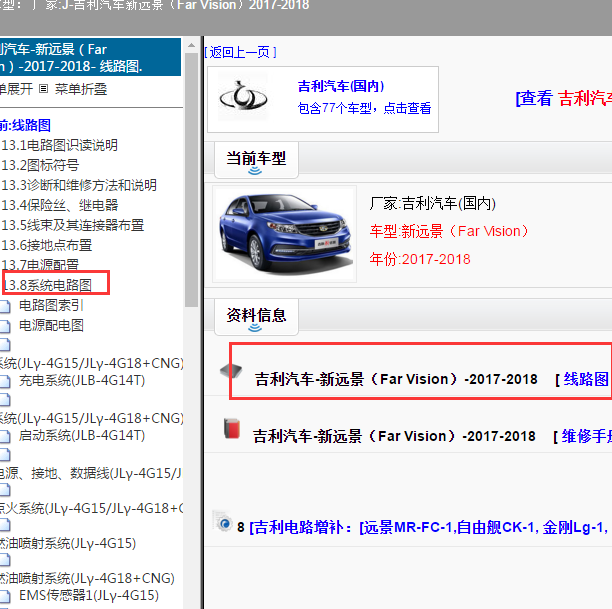Click the left panel scrollbar up arrow
This screenshot has width=612, height=609.
click(191, 46)
